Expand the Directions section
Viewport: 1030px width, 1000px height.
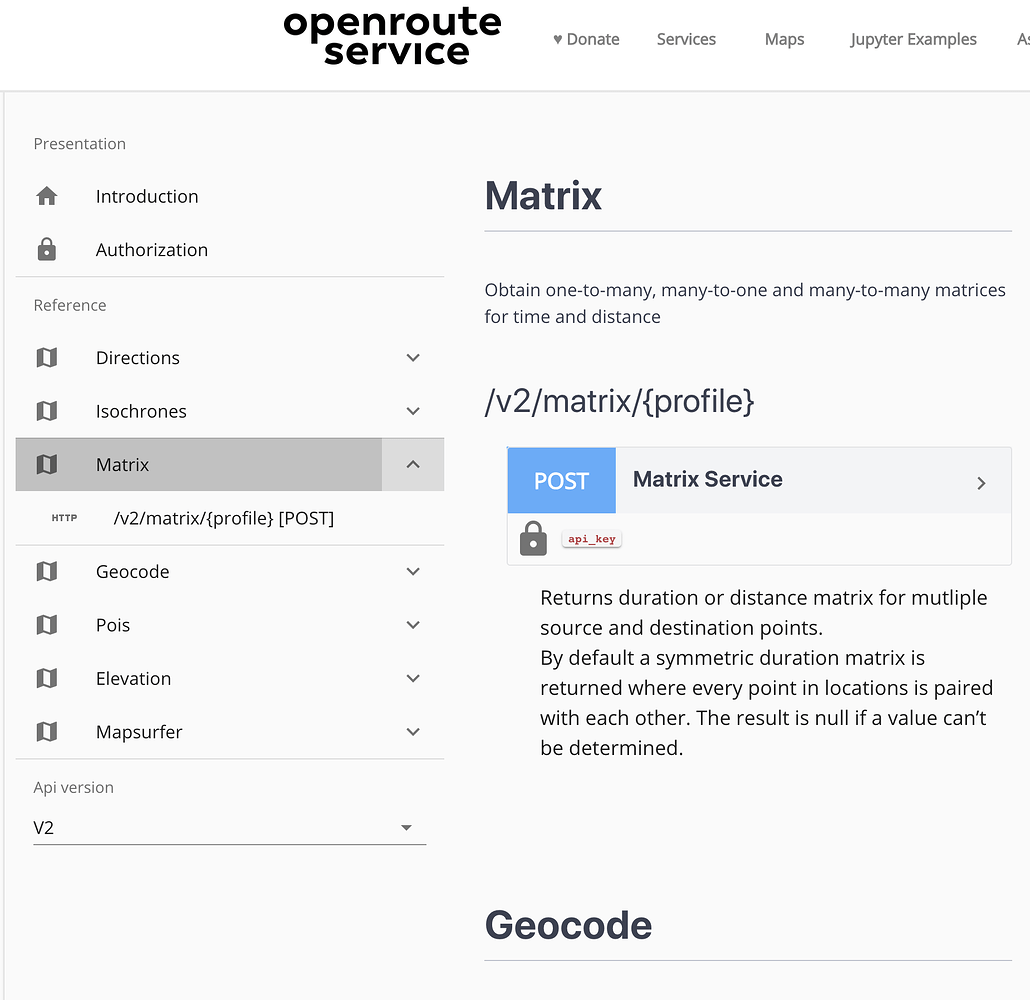coord(412,357)
